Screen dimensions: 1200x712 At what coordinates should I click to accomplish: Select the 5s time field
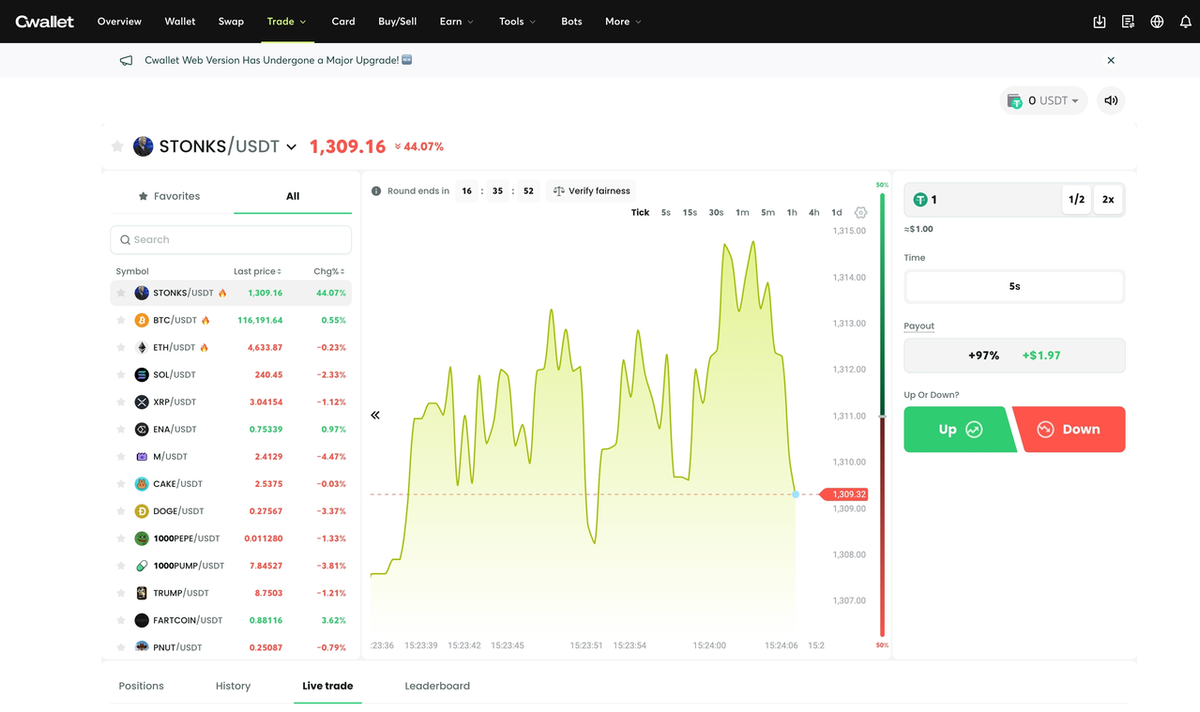point(1014,286)
